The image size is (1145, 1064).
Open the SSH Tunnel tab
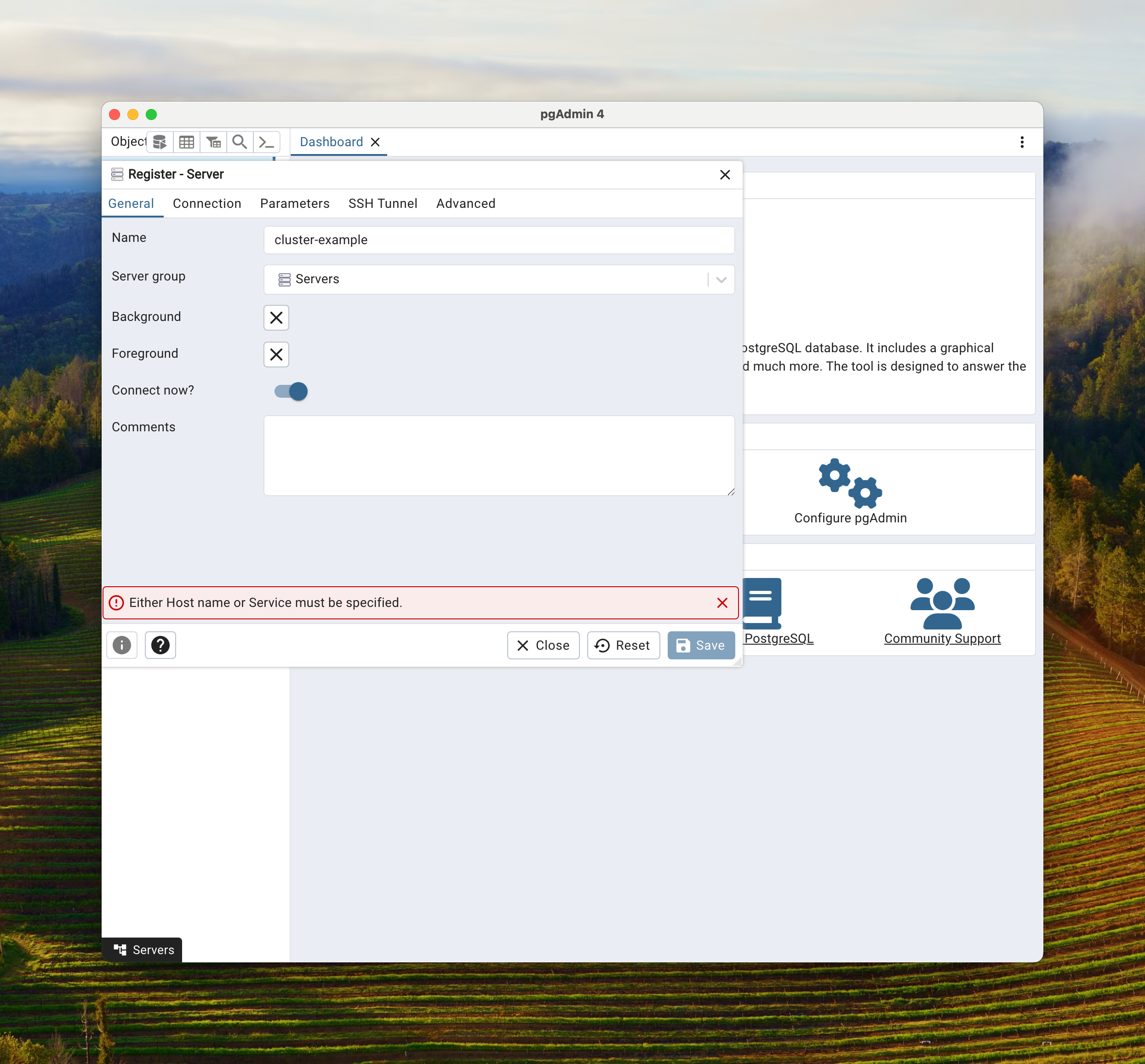point(382,203)
